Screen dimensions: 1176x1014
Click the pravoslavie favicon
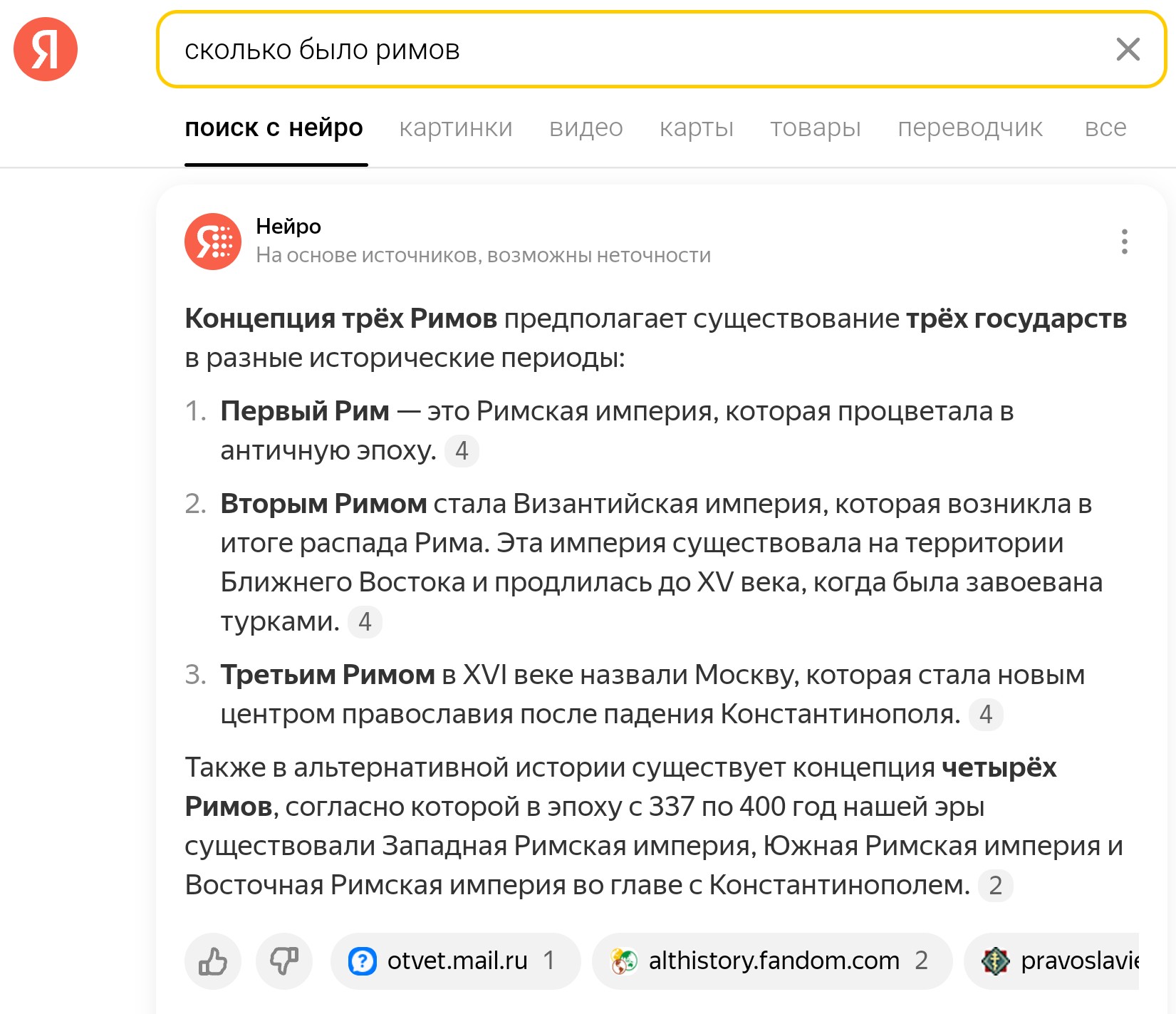point(996,961)
